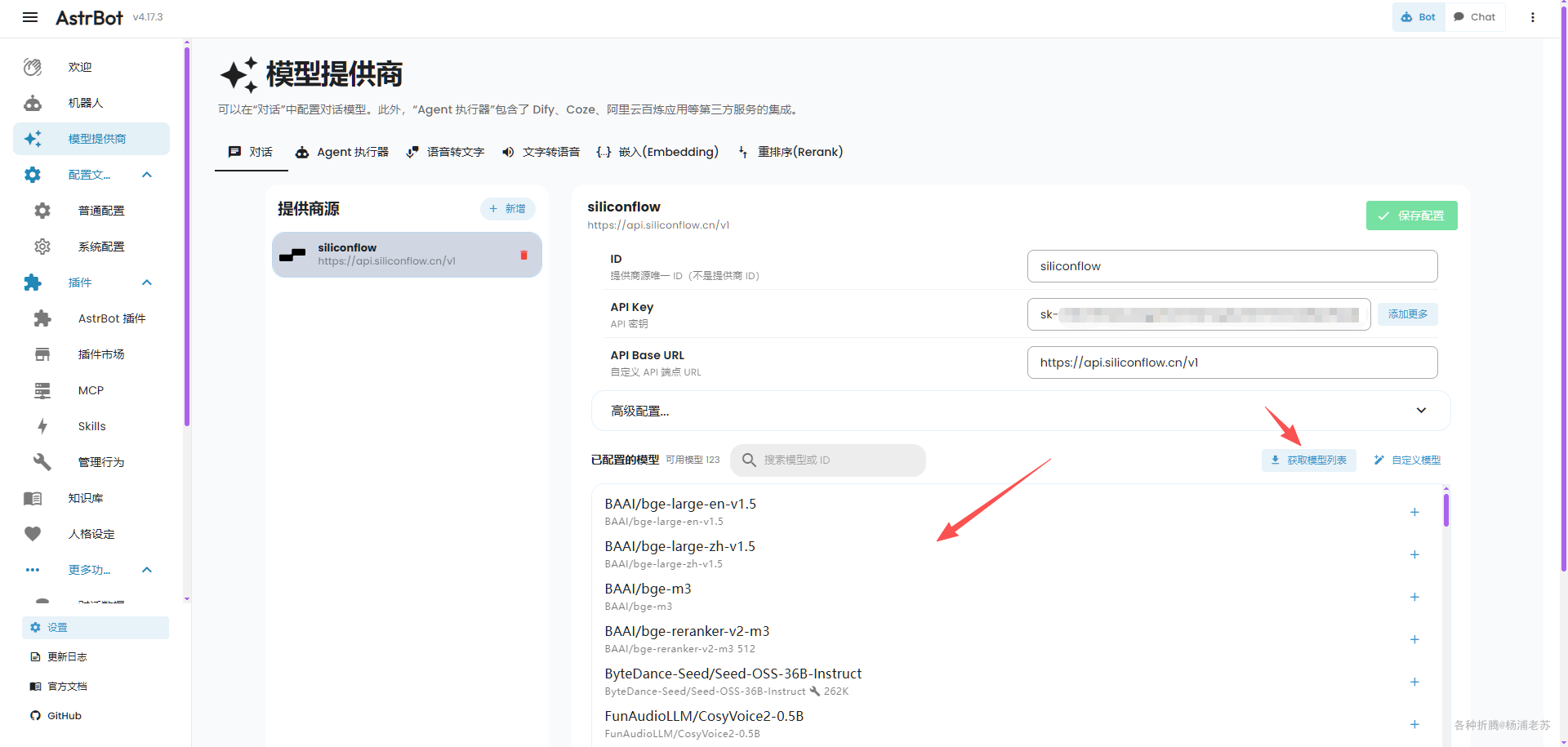Image resolution: width=1568 pixels, height=747 pixels.
Task: Click the 获取模型列表 button
Action: [x=1309, y=460]
